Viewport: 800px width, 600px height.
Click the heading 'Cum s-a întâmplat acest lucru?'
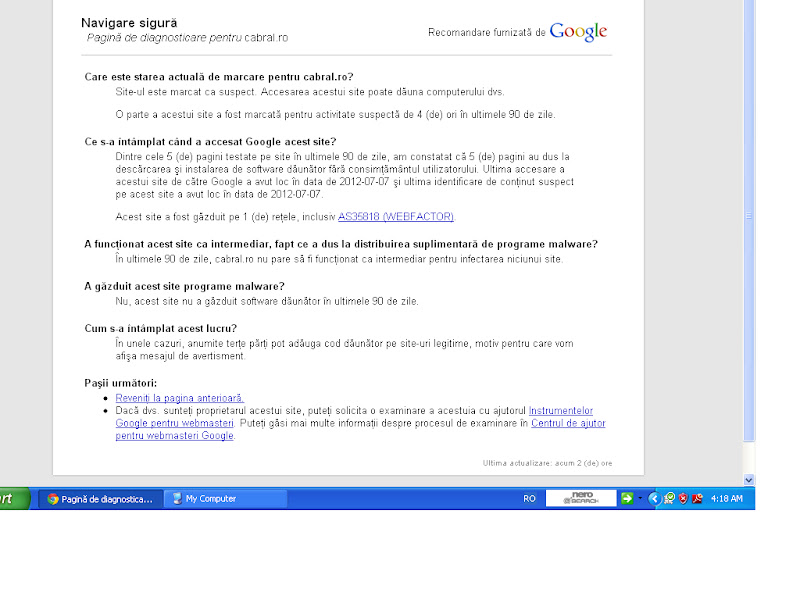(x=161, y=329)
